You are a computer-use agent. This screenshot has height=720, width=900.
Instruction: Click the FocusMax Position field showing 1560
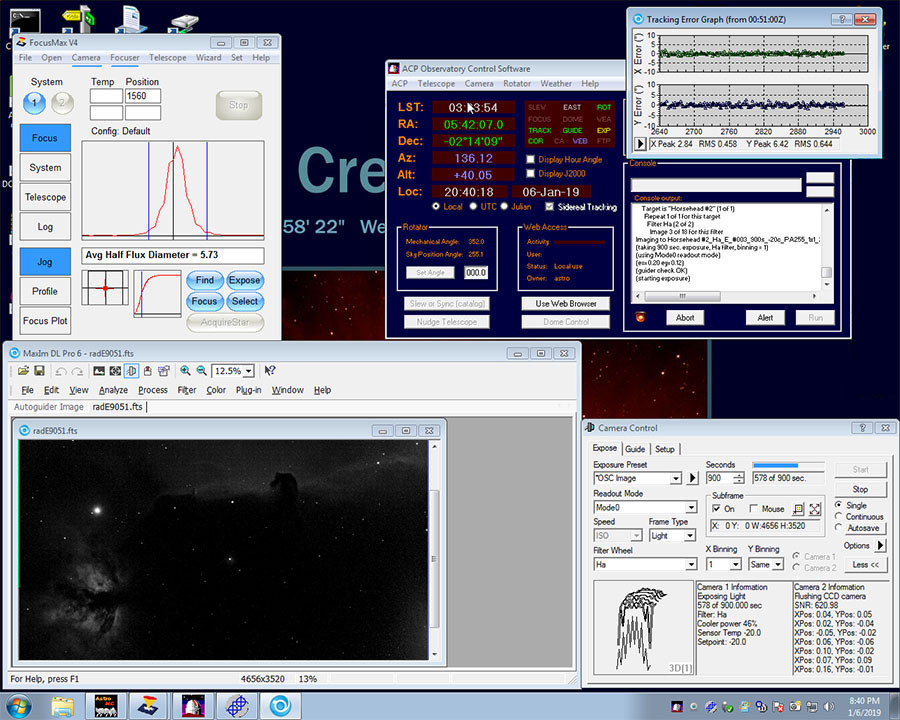pyautogui.click(x=143, y=96)
